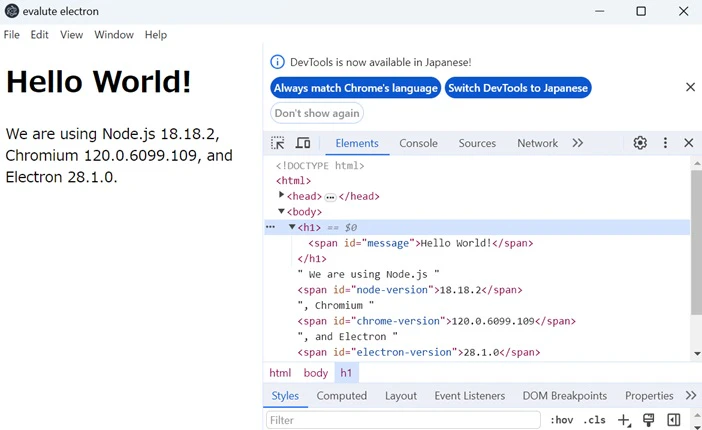Switch to the Elements tab

pos(357,143)
